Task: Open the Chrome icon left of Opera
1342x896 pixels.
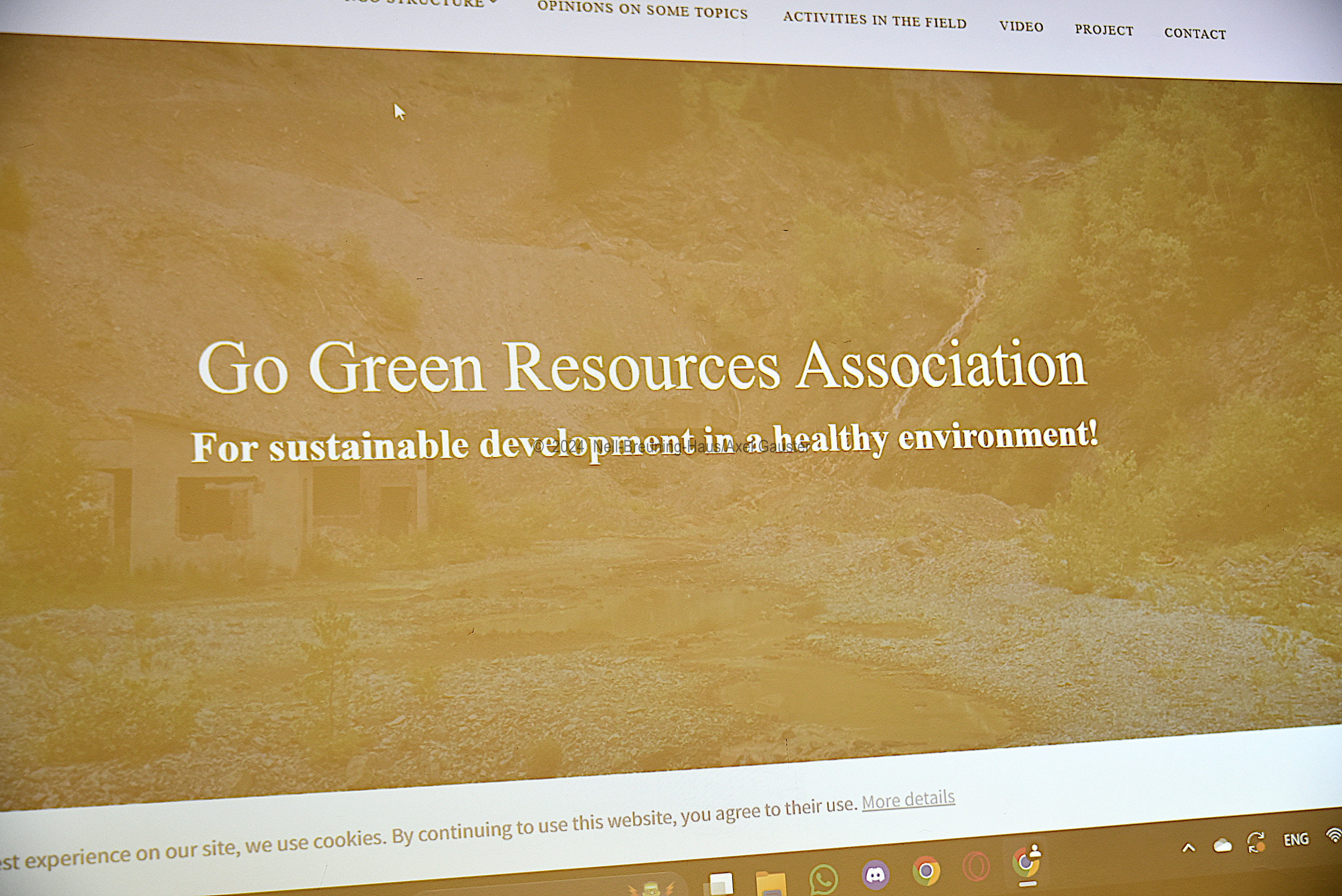Action: pos(926,871)
